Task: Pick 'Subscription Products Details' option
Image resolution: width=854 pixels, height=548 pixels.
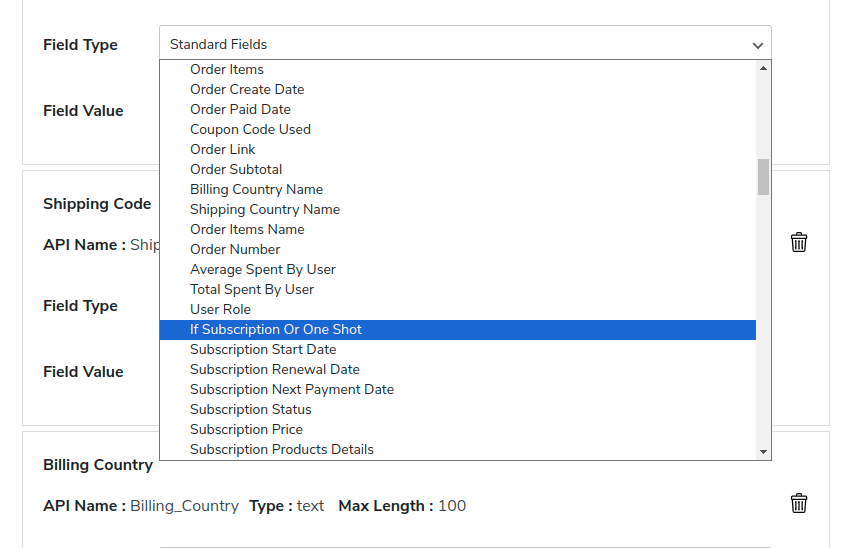Action: (x=282, y=449)
